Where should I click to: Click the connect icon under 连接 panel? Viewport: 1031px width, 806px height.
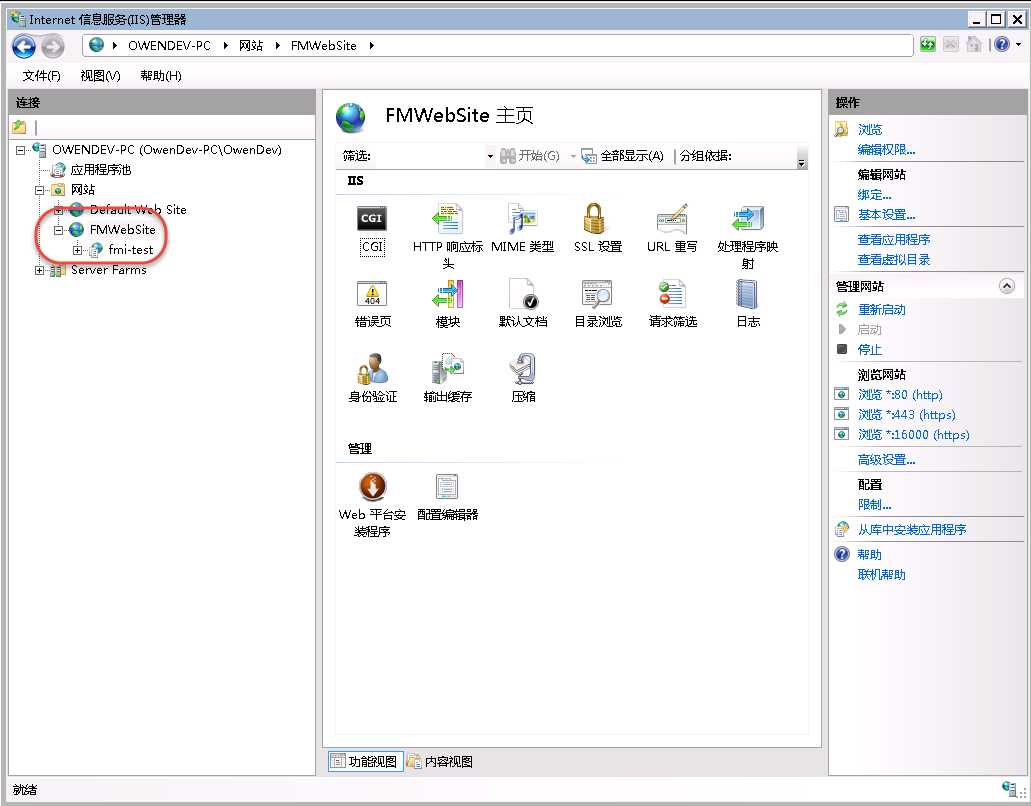click(19, 127)
